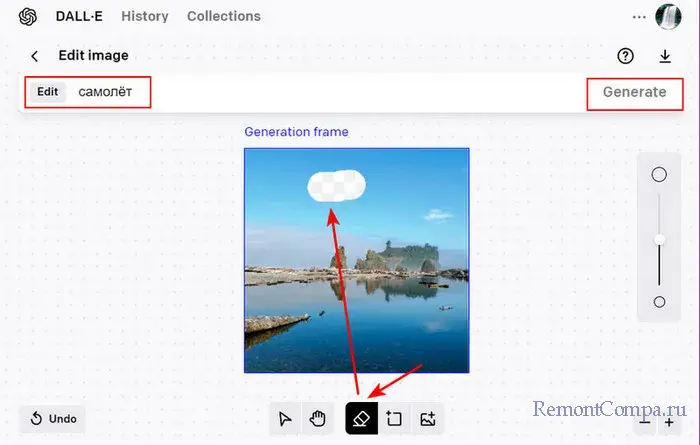
Task: Select the Eraser tool
Action: (361, 419)
